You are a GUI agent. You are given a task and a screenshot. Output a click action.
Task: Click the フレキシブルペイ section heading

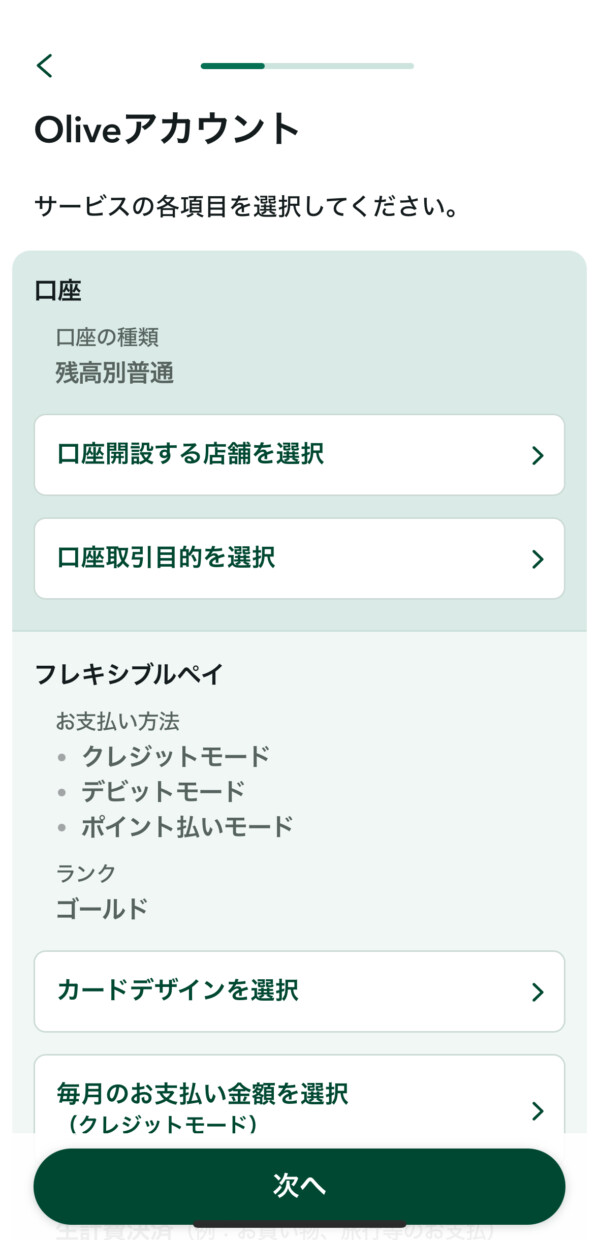click(129, 674)
